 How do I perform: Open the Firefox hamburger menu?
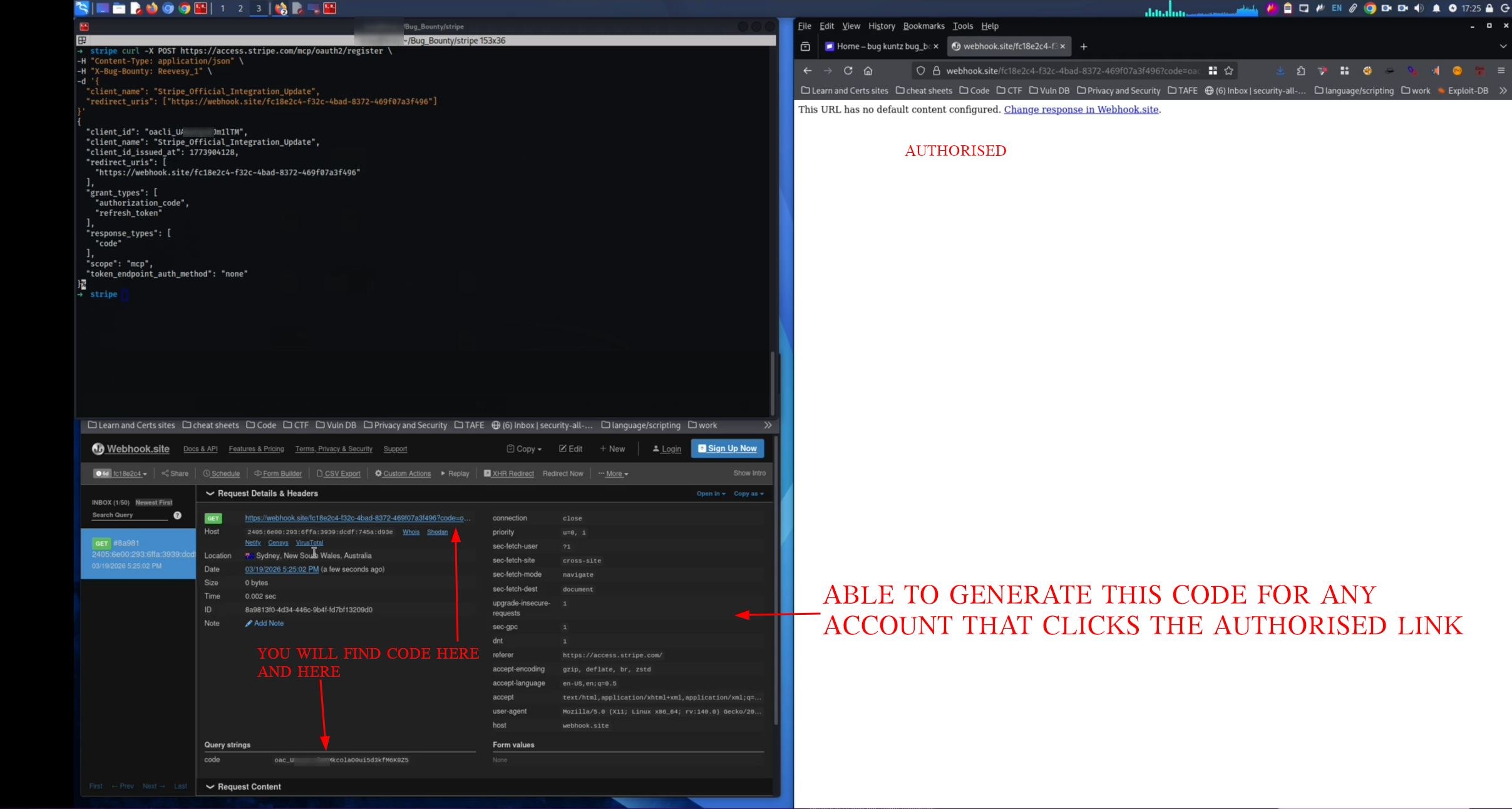pyautogui.click(x=1501, y=71)
